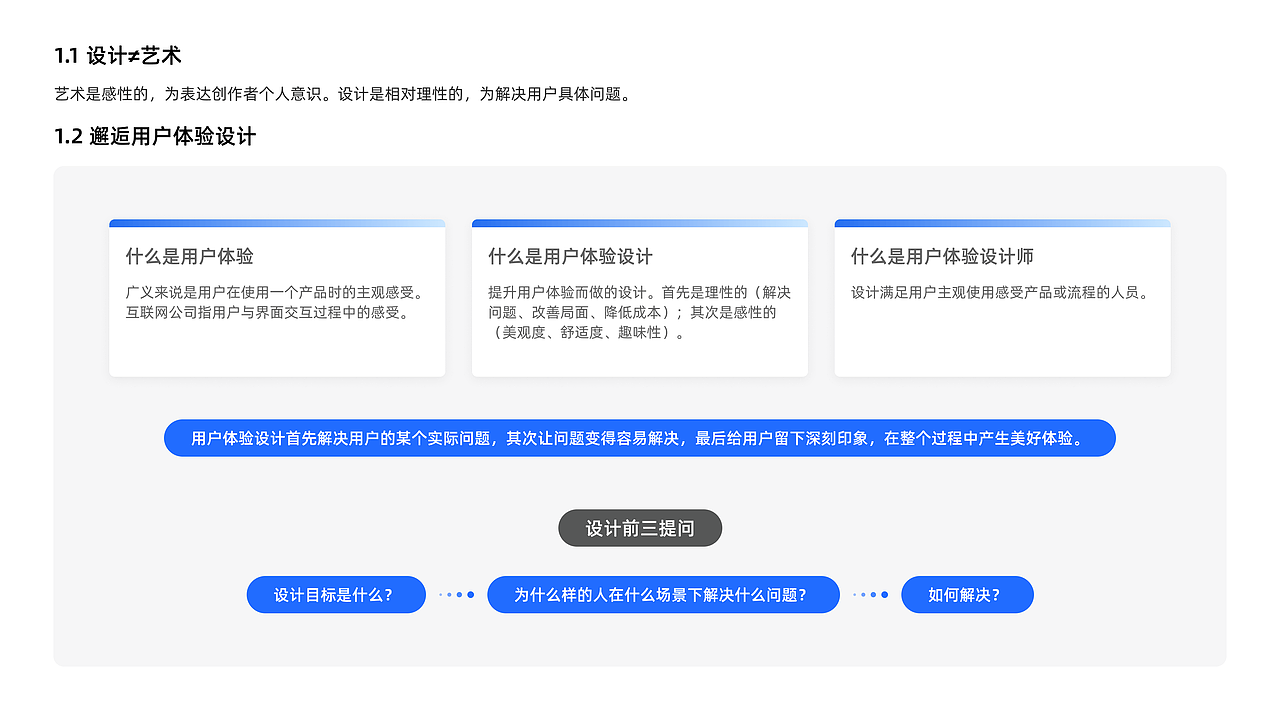Click the dots between the second and third pills
Viewport: 1280px width, 720px height.
869,594
